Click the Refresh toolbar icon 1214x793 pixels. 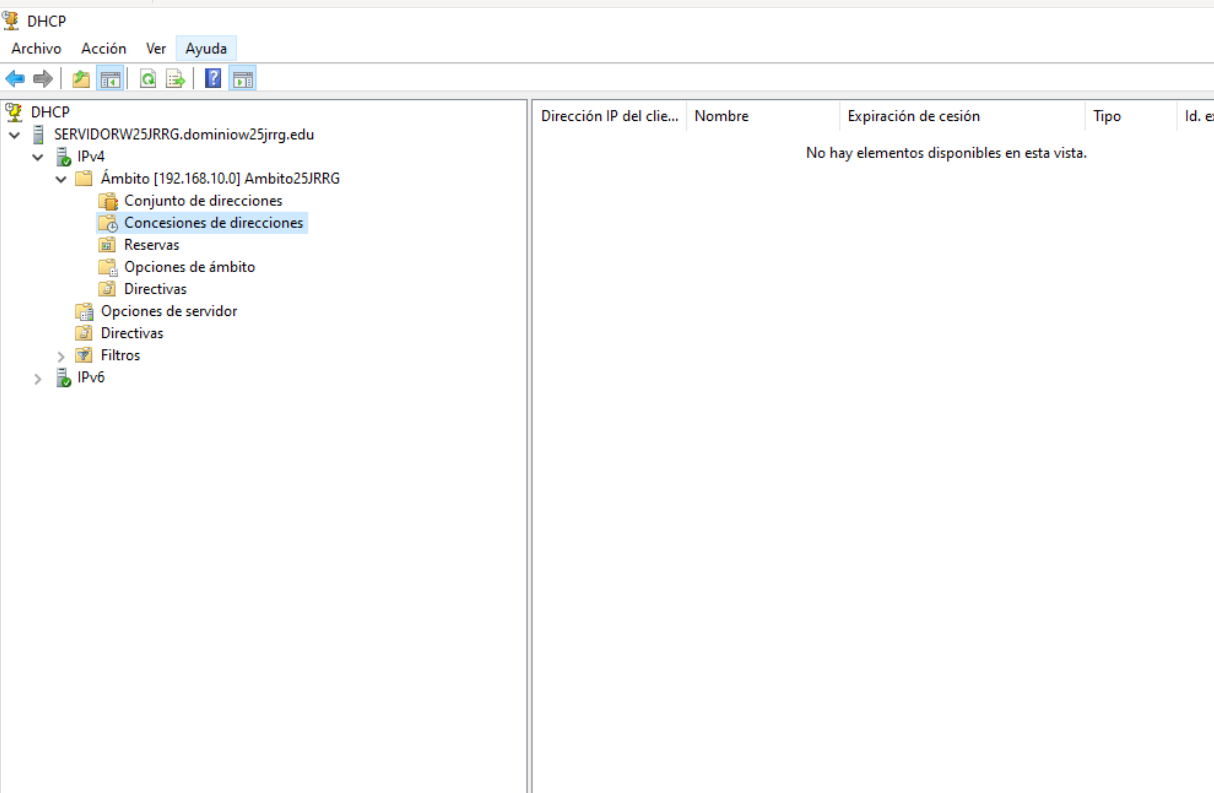click(148, 79)
